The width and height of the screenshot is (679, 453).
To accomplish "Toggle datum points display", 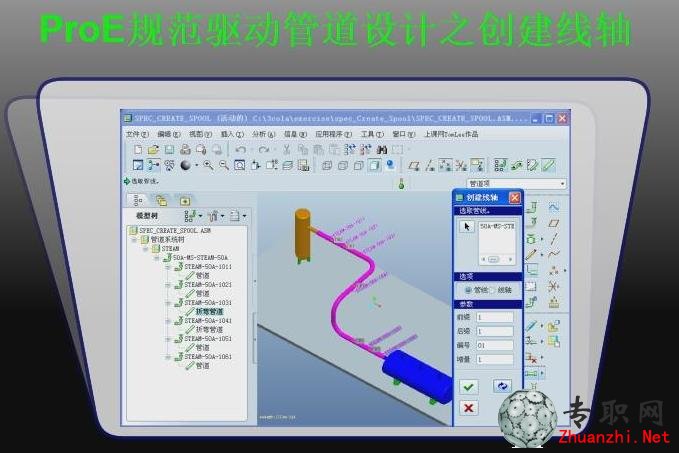I will [x=446, y=165].
